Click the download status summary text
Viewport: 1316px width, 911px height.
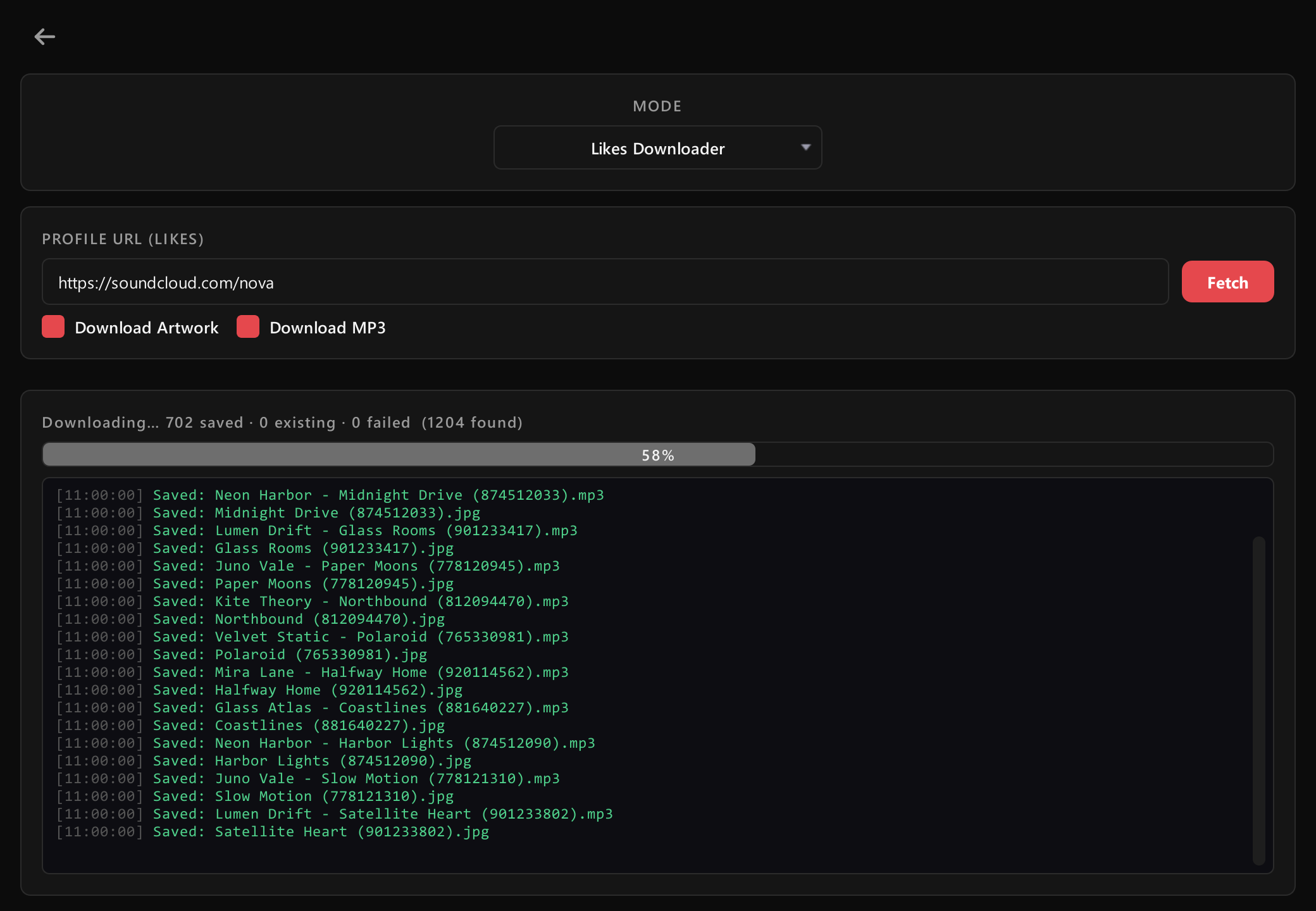click(282, 423)
